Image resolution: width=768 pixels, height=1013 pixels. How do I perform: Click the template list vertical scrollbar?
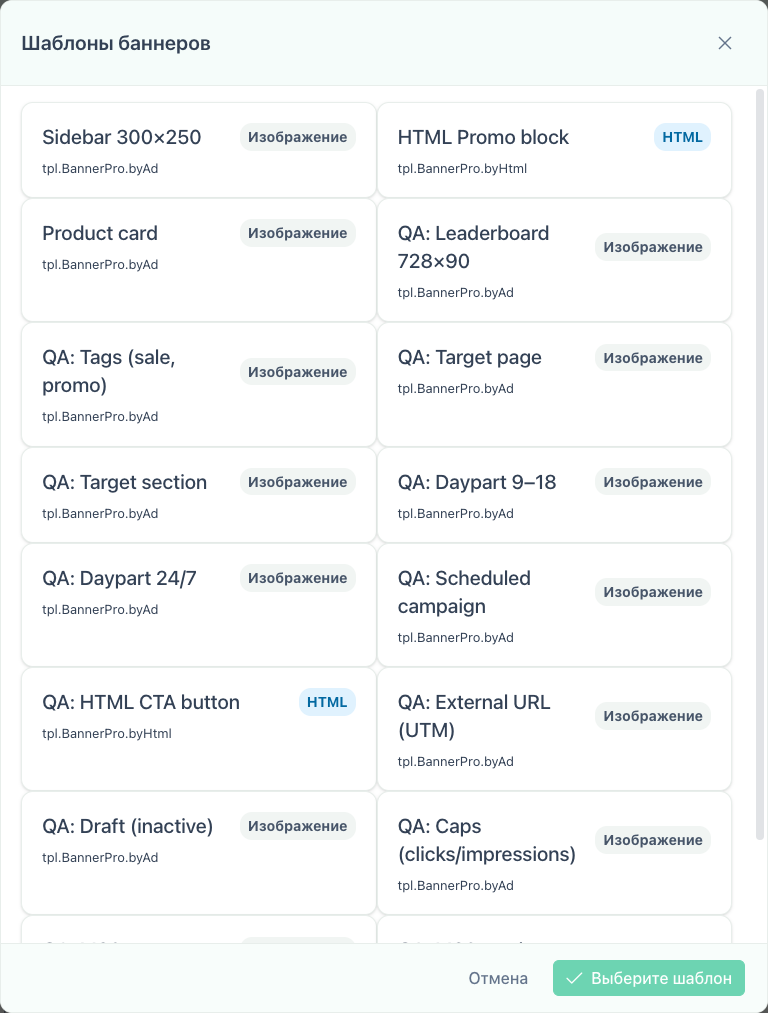pyautogui.click(x=760, y=465)
